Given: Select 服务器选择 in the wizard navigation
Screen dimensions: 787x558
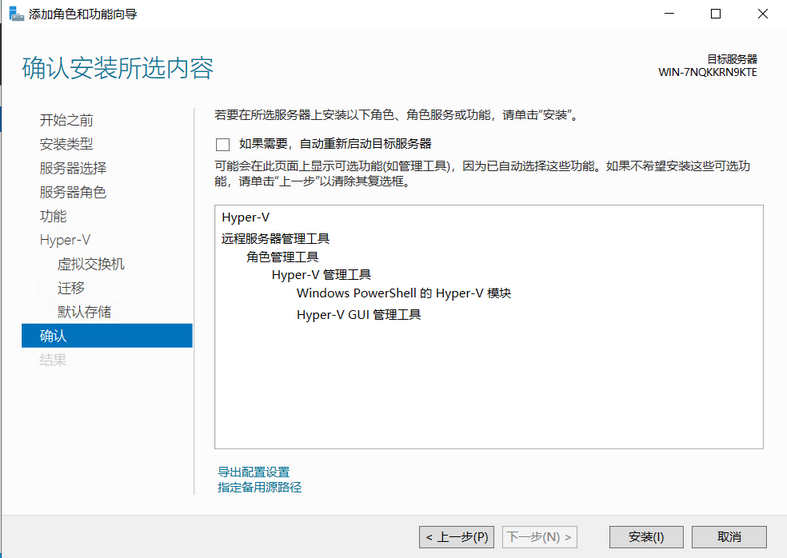Looking at the screenshot, I should coord(73,168).
